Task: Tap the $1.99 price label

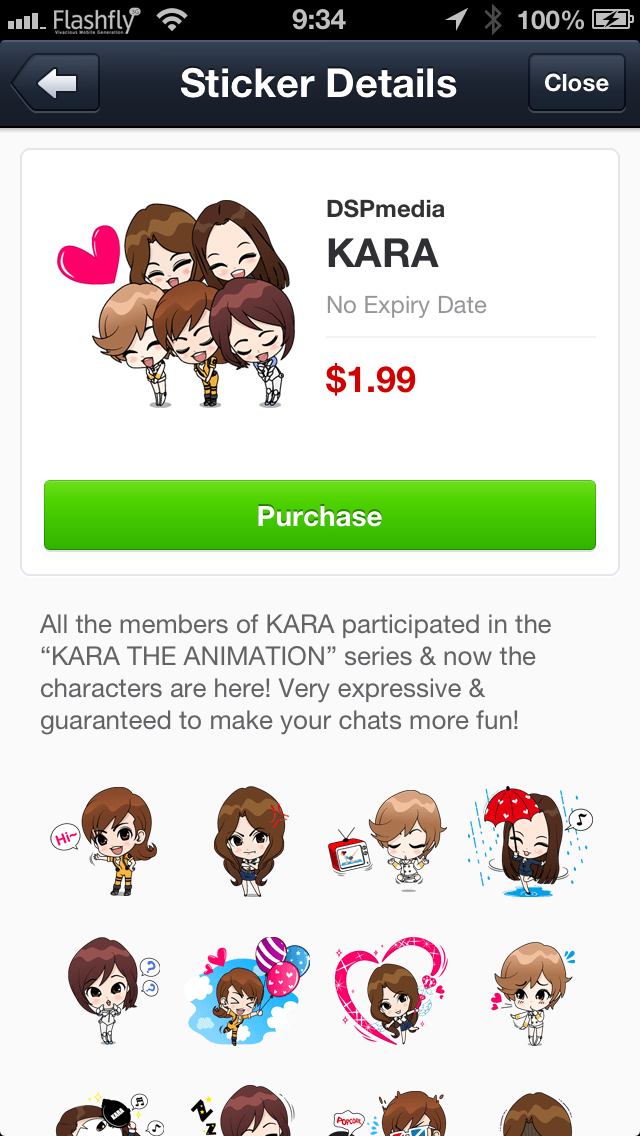Action: tap(370, 379)
